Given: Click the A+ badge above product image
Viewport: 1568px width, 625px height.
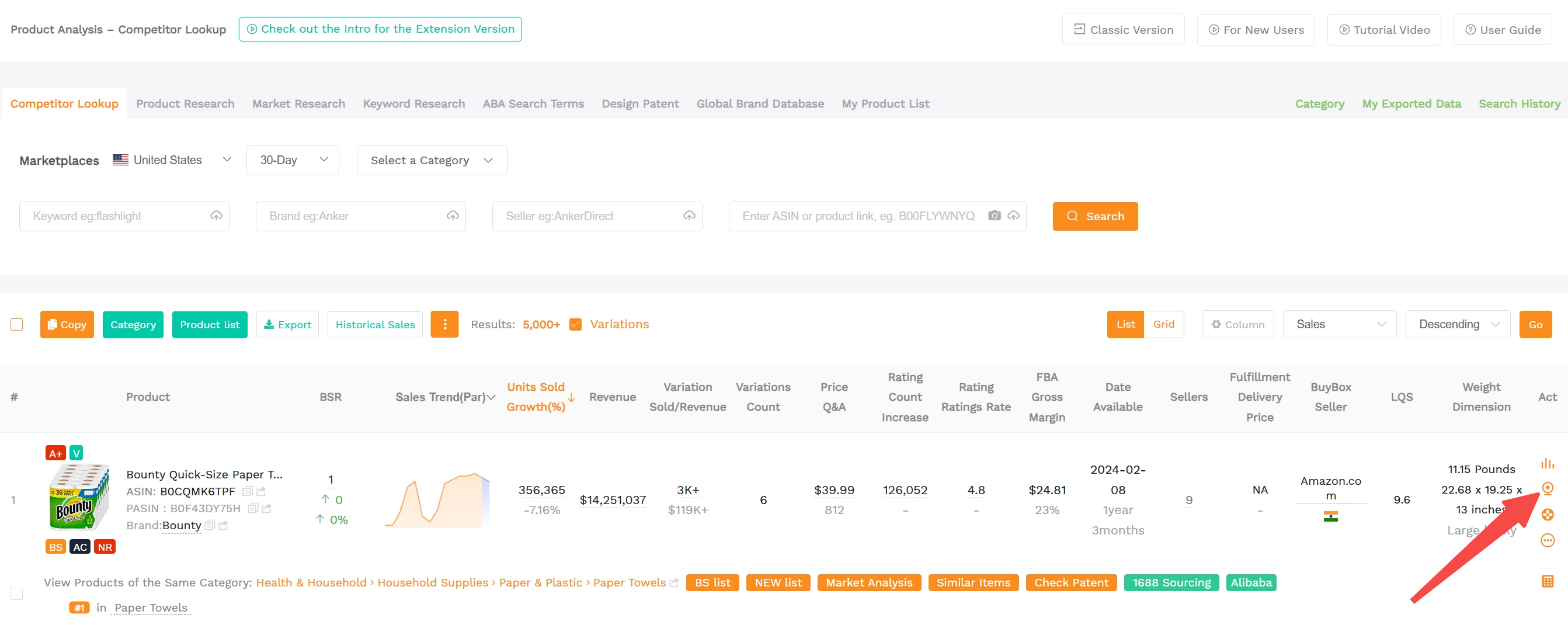Looking at the screenshot, I should pyautogui.click(x=55, y=453).
